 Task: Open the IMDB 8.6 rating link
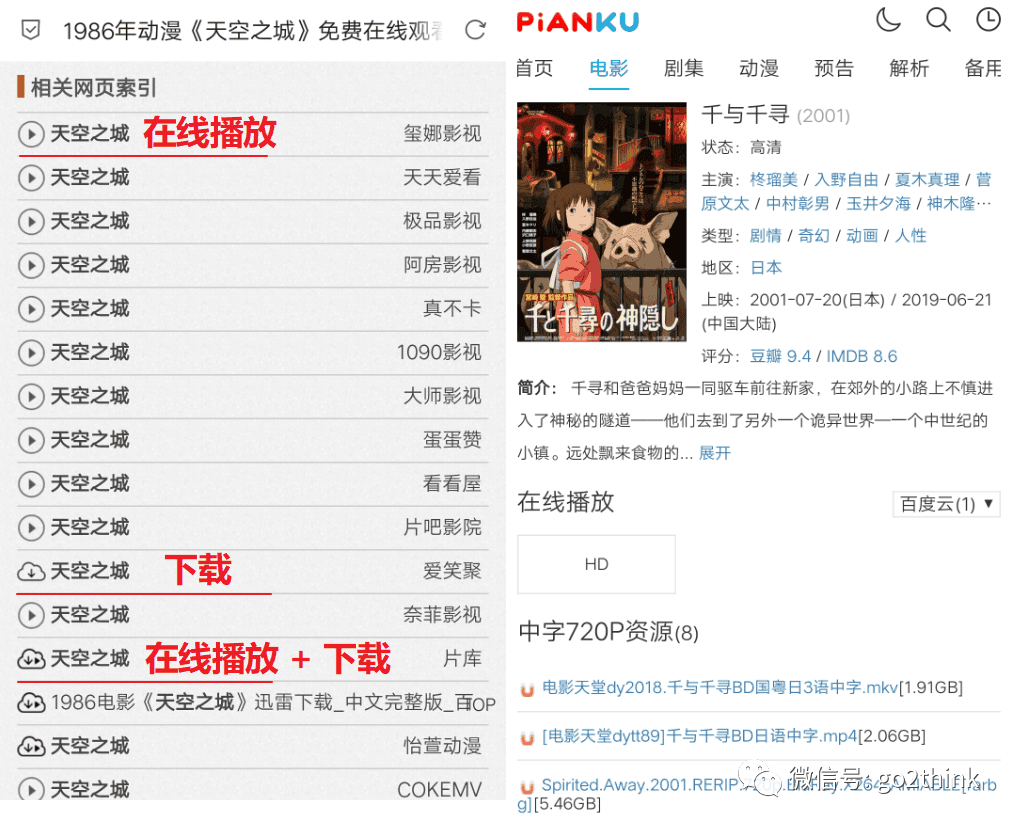point(862,356)
